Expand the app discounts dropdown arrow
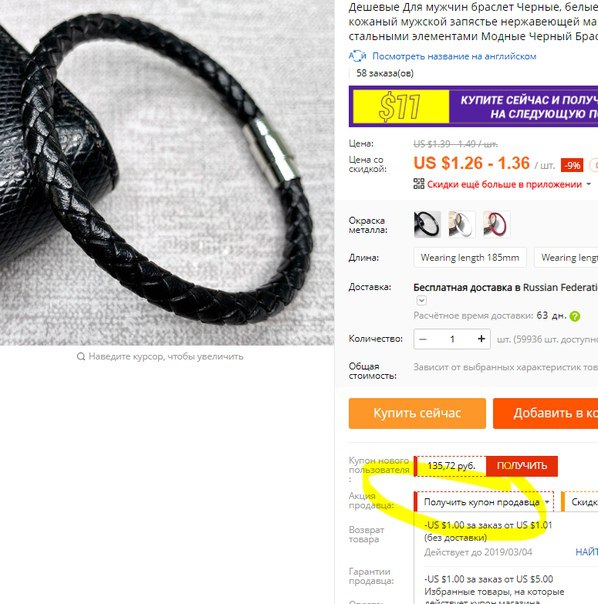598x604 pixels. tap(588, 184)
